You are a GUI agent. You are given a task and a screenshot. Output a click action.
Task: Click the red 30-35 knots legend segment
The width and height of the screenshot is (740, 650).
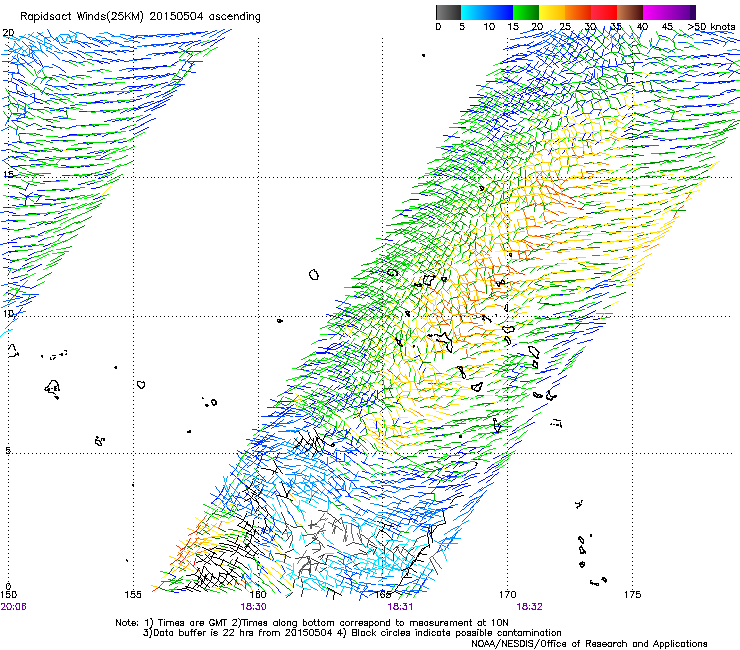point(604,12)
